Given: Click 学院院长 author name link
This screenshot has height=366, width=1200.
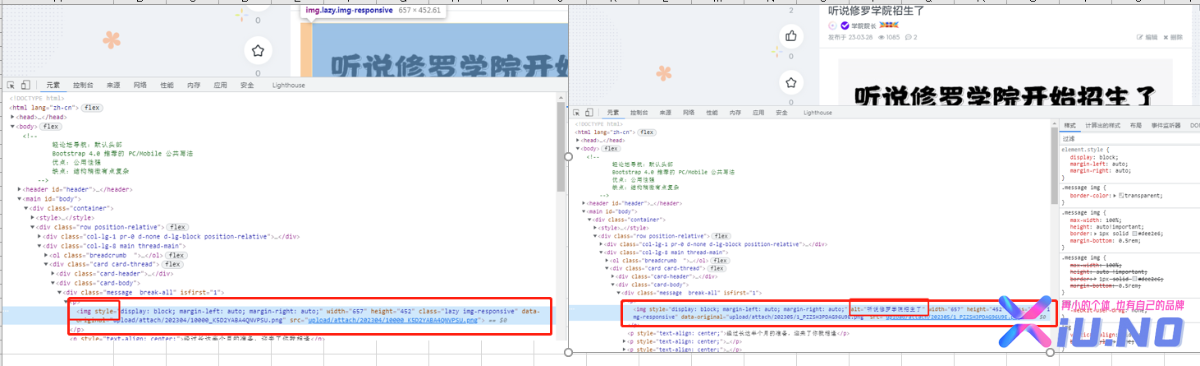Looking at the screenshot, I should pyautogui.click(x=864, y=25).
